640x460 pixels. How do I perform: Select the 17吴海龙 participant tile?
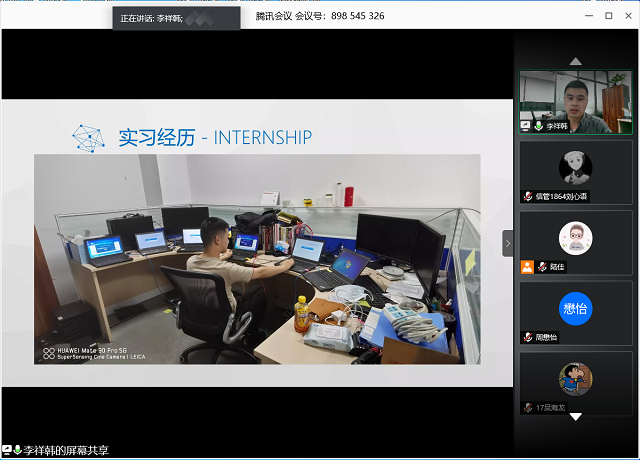575,379
